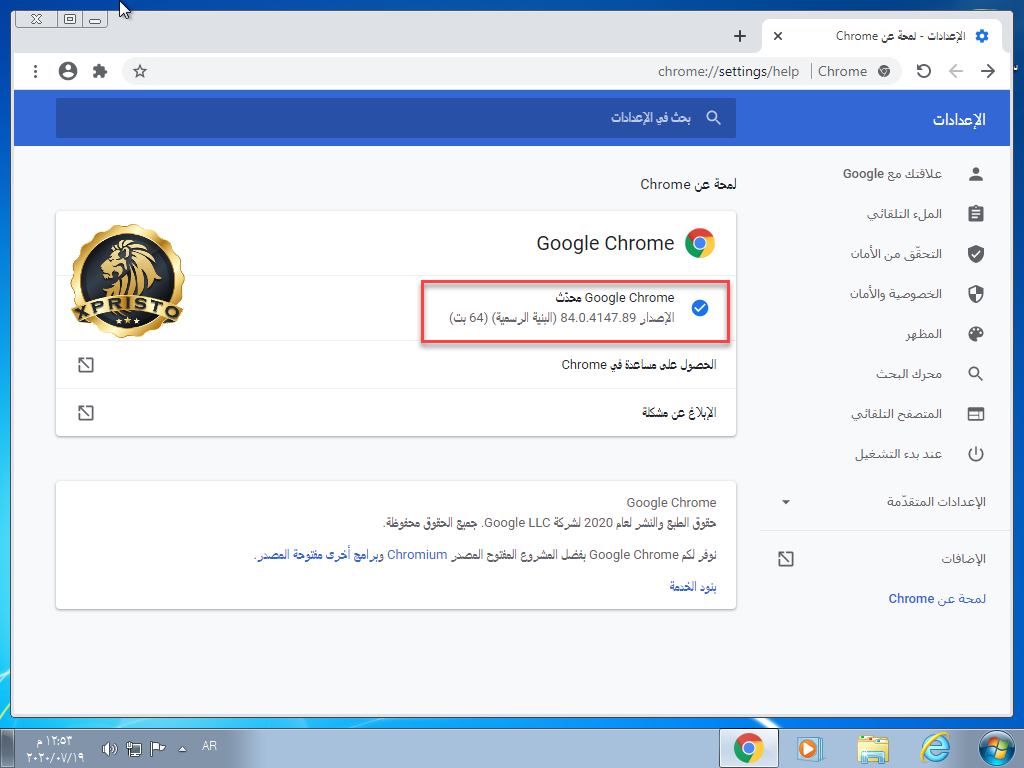Click the network tray icon
Viewport: 1024px width, 768px height.
[x=134, y=749]
